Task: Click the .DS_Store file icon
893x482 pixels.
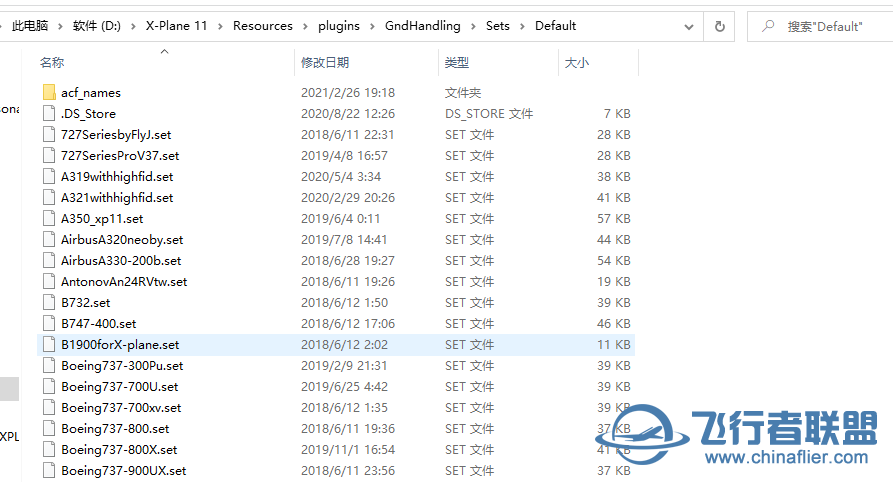Action: [x=50, y=113]
